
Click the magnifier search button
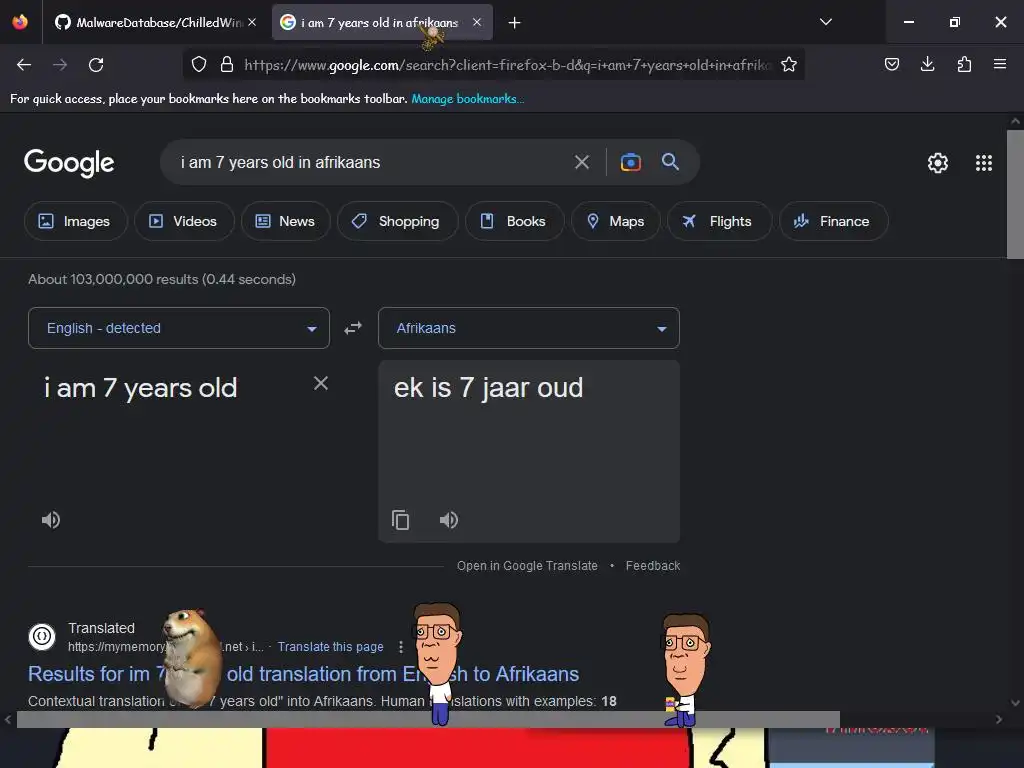(x=670, y=162)
